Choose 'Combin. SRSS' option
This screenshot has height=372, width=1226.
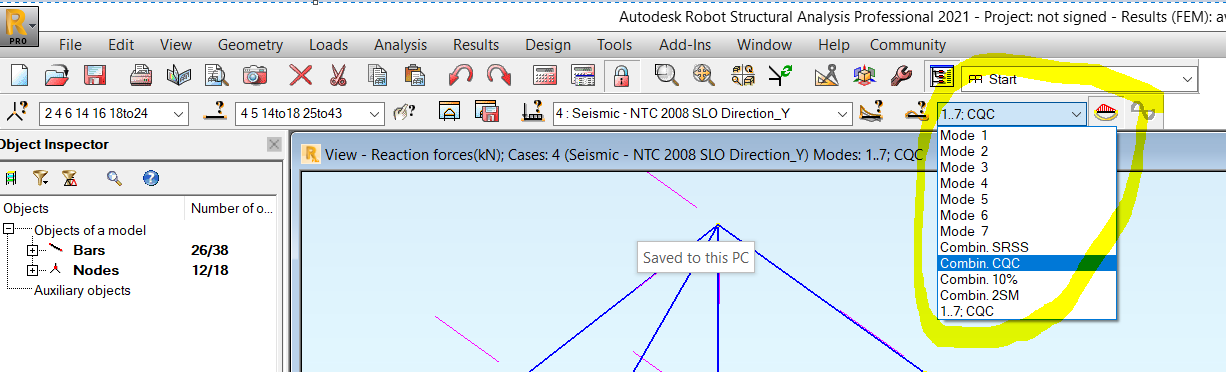[1026, 247]
